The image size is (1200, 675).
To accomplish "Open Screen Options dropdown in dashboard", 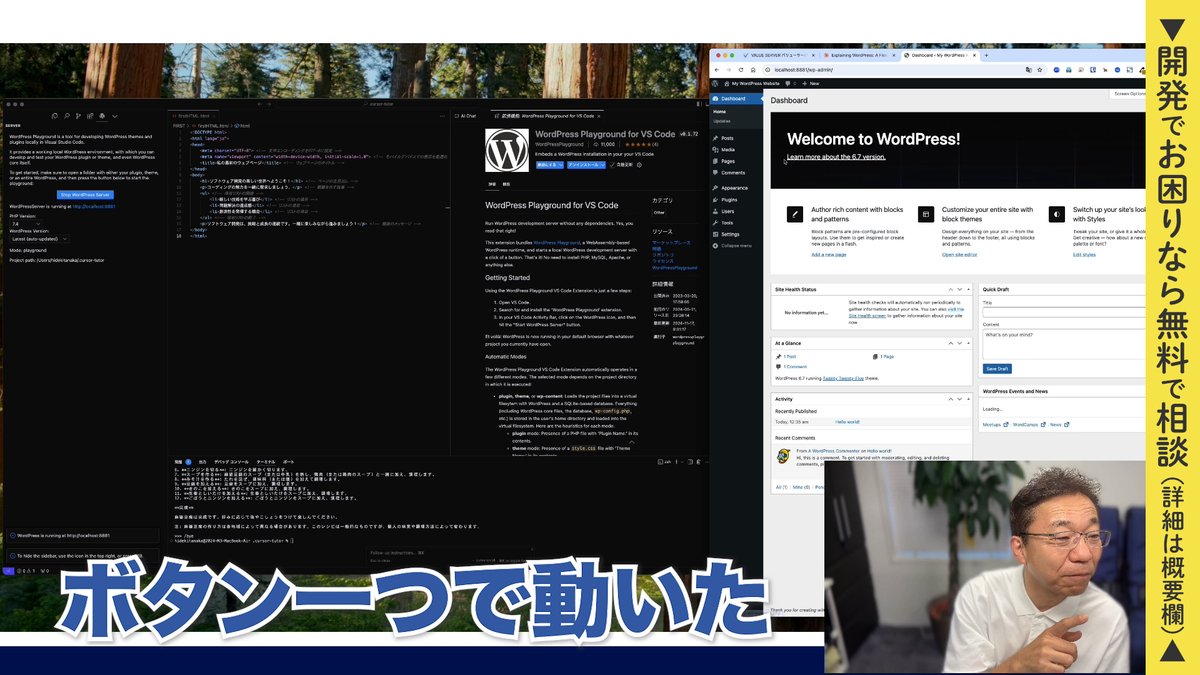I will click(1128, 94).
